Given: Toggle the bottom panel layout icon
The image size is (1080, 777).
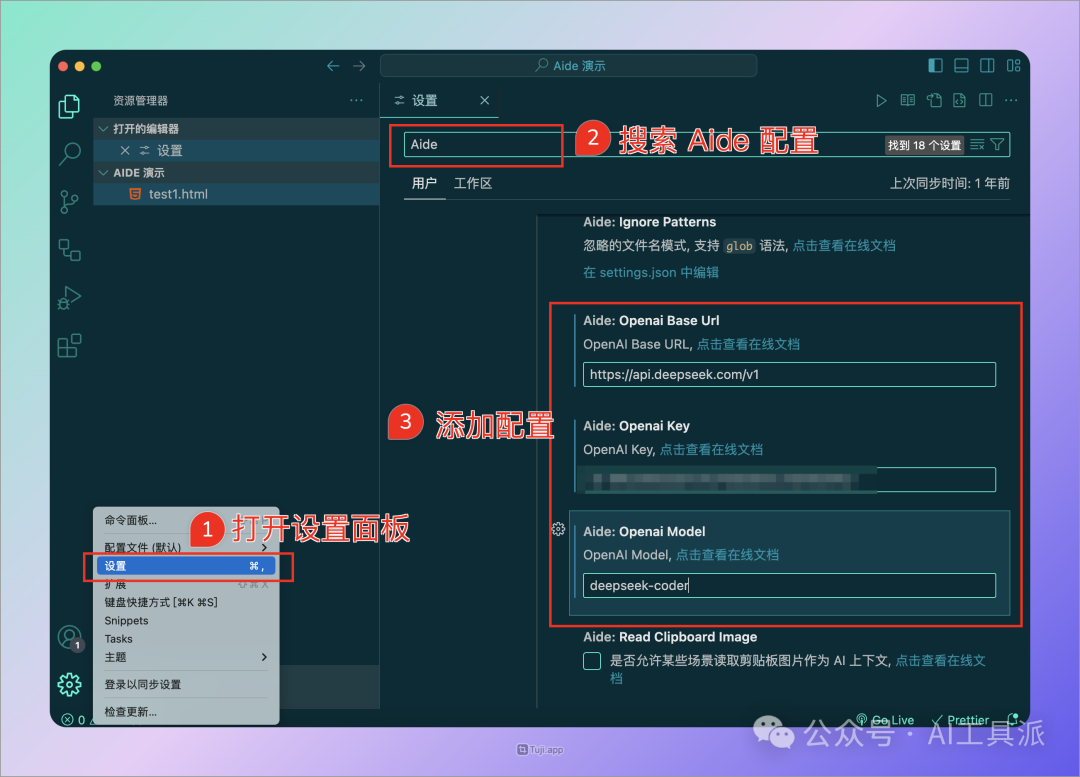Looking at the screenshot, I should pyautogui.click(x=962, y=65).
